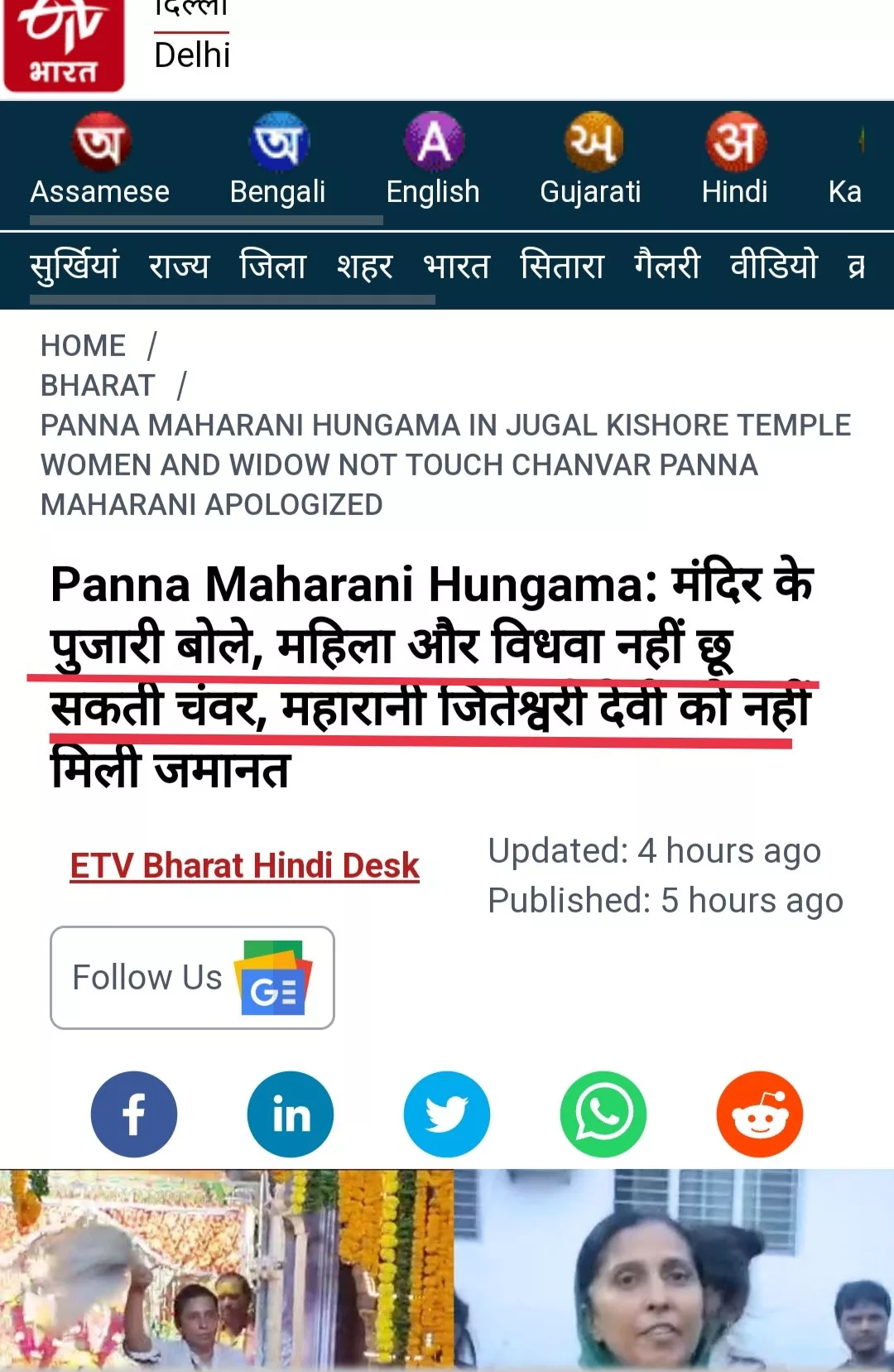The width and height of the screenshot is (894, 1372).
Task: Share article on Twitter
Action: click(x=447, y=1114)
